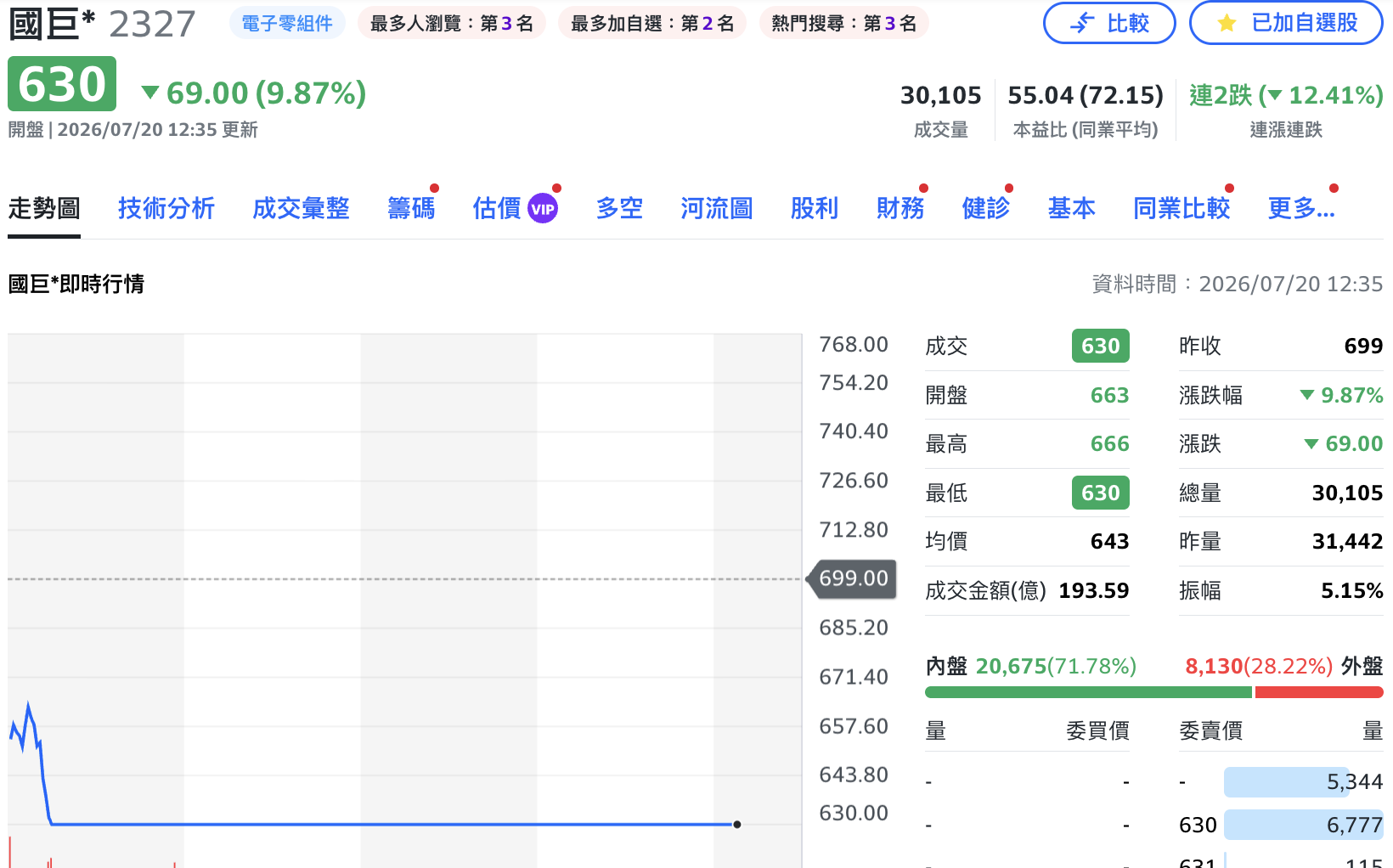
Task: Click the 768.00 top axis label
Action: 854,344
